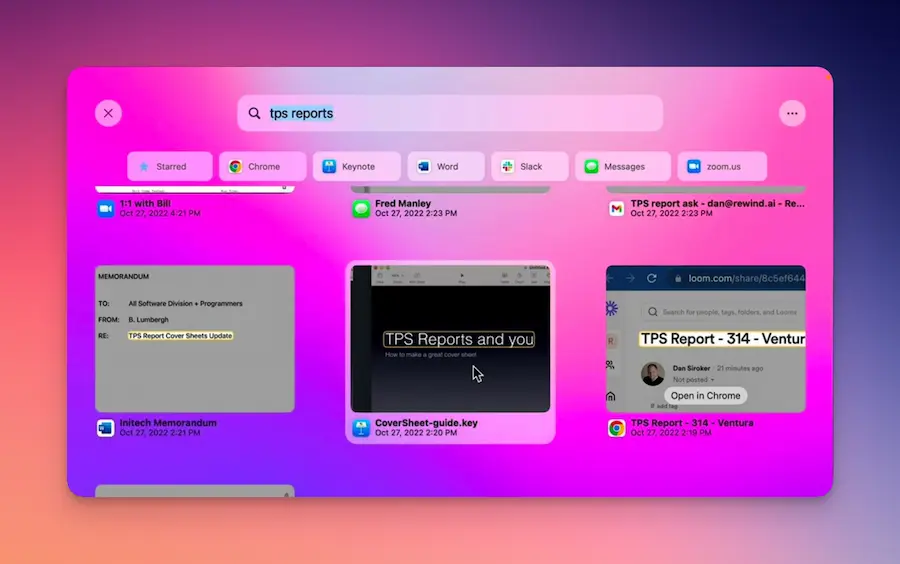Click the 'Oct 27, 2022 2:20 PM' timestamp
Viewport: 900px width, 564px height.
tap(416, 433)
